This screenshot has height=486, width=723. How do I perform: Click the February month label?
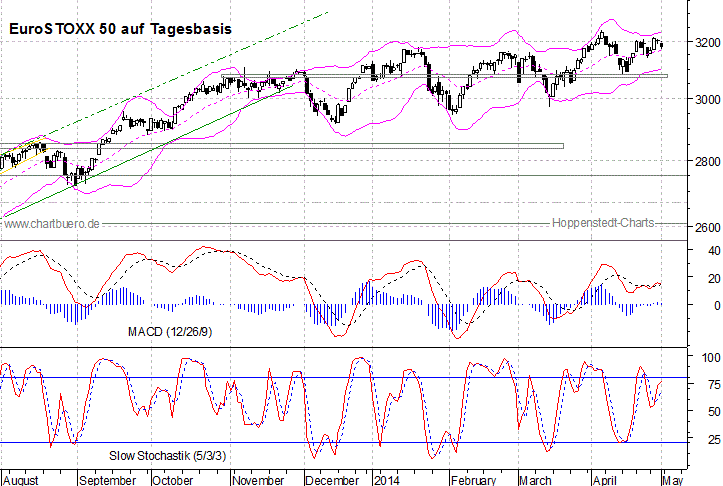click(x=473, y=480)
